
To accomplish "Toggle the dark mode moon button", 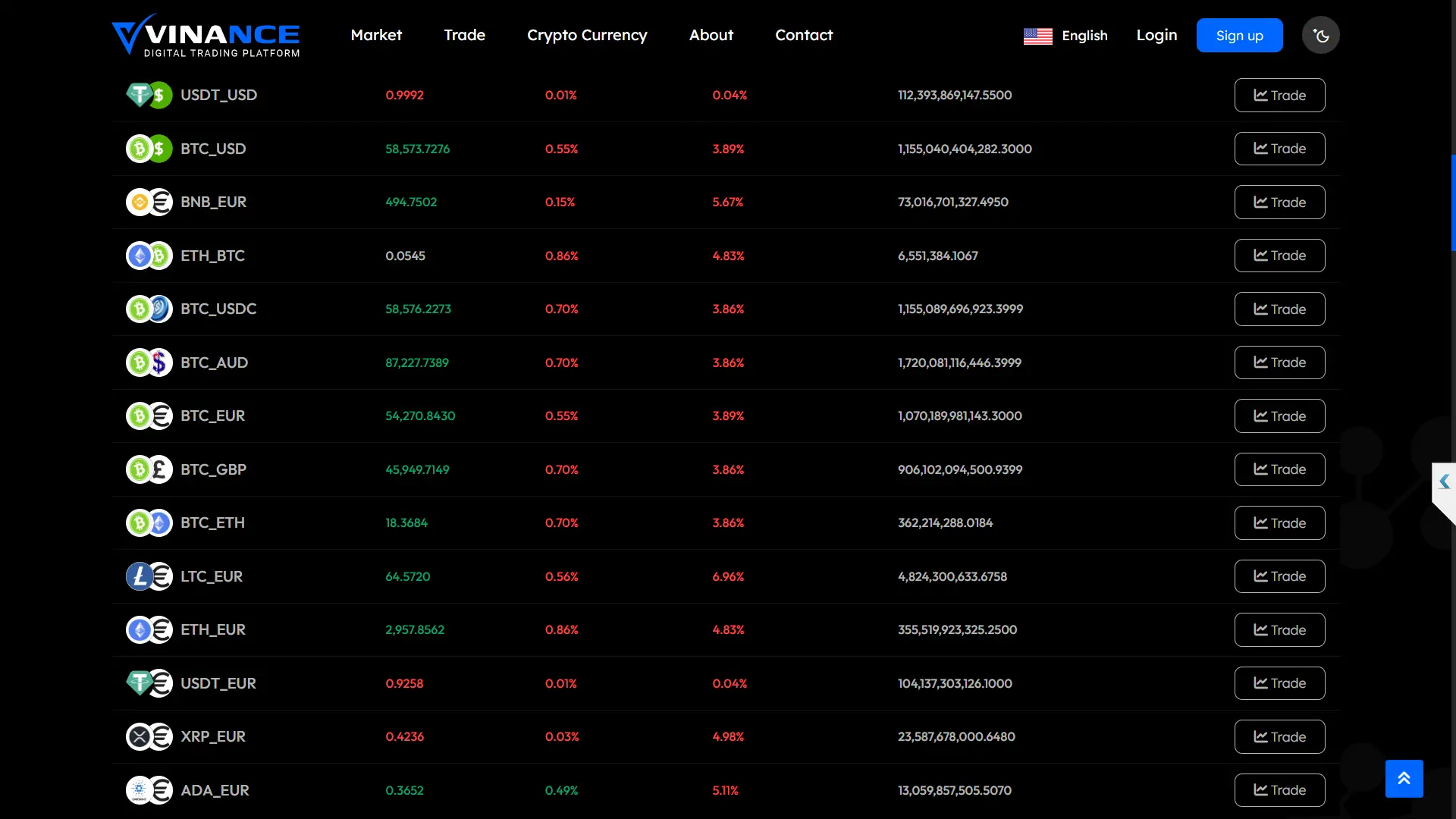I will 1320,36.
